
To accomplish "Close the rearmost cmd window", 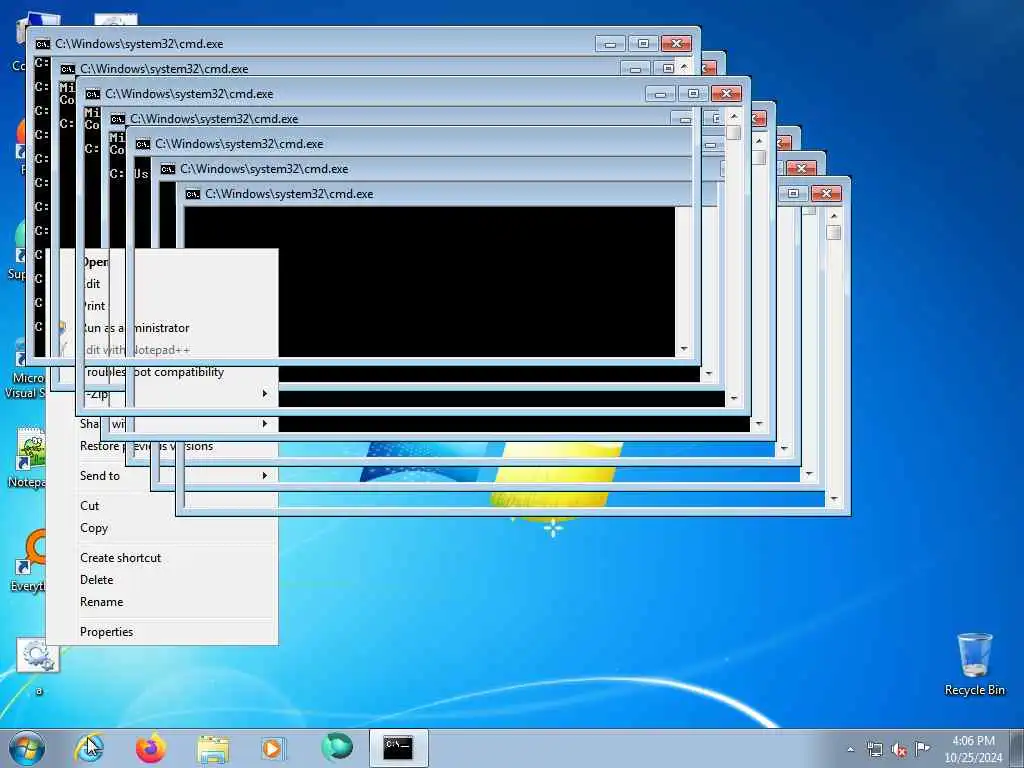I will click(x=826, y=193).
